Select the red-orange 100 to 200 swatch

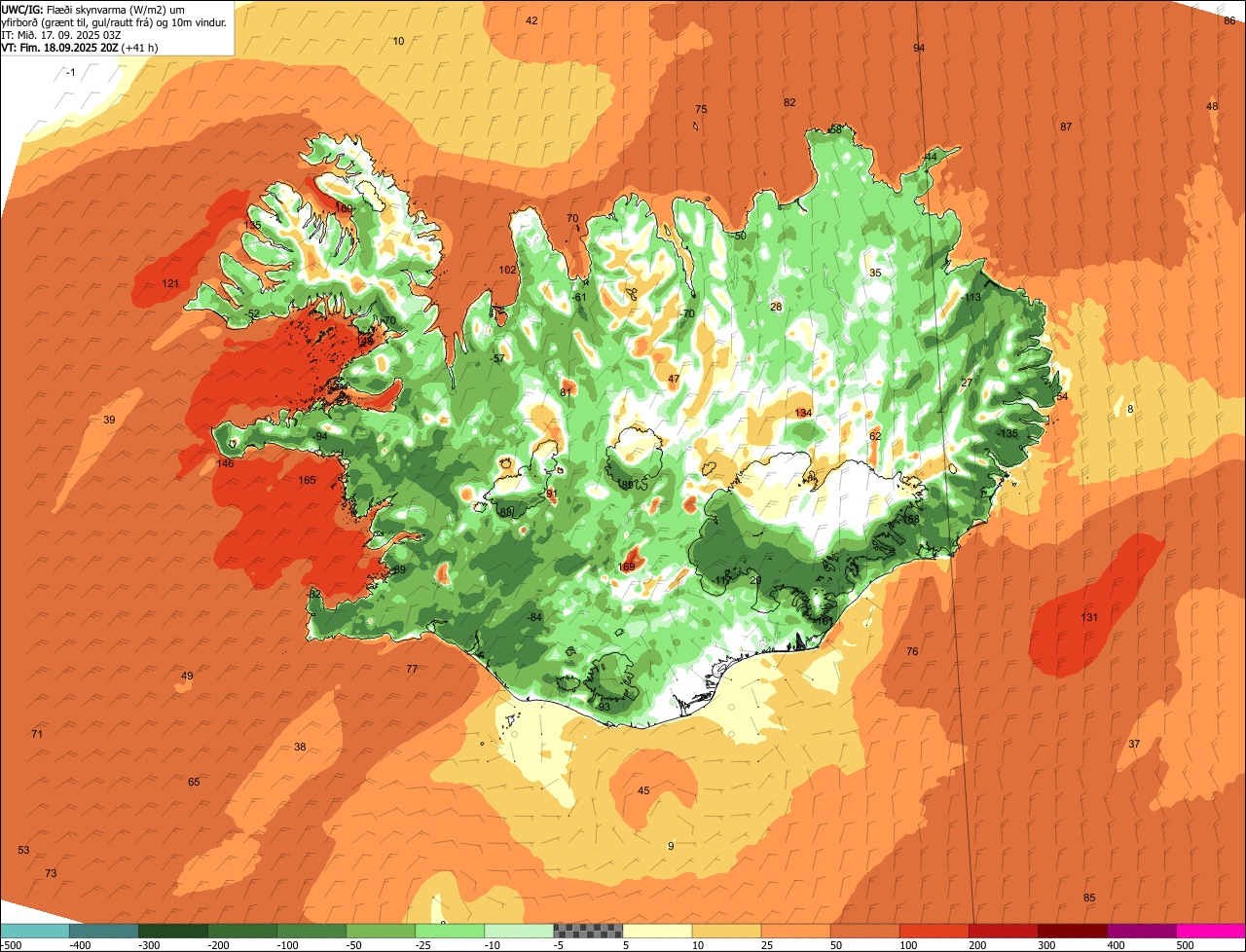tap(934, 931)
